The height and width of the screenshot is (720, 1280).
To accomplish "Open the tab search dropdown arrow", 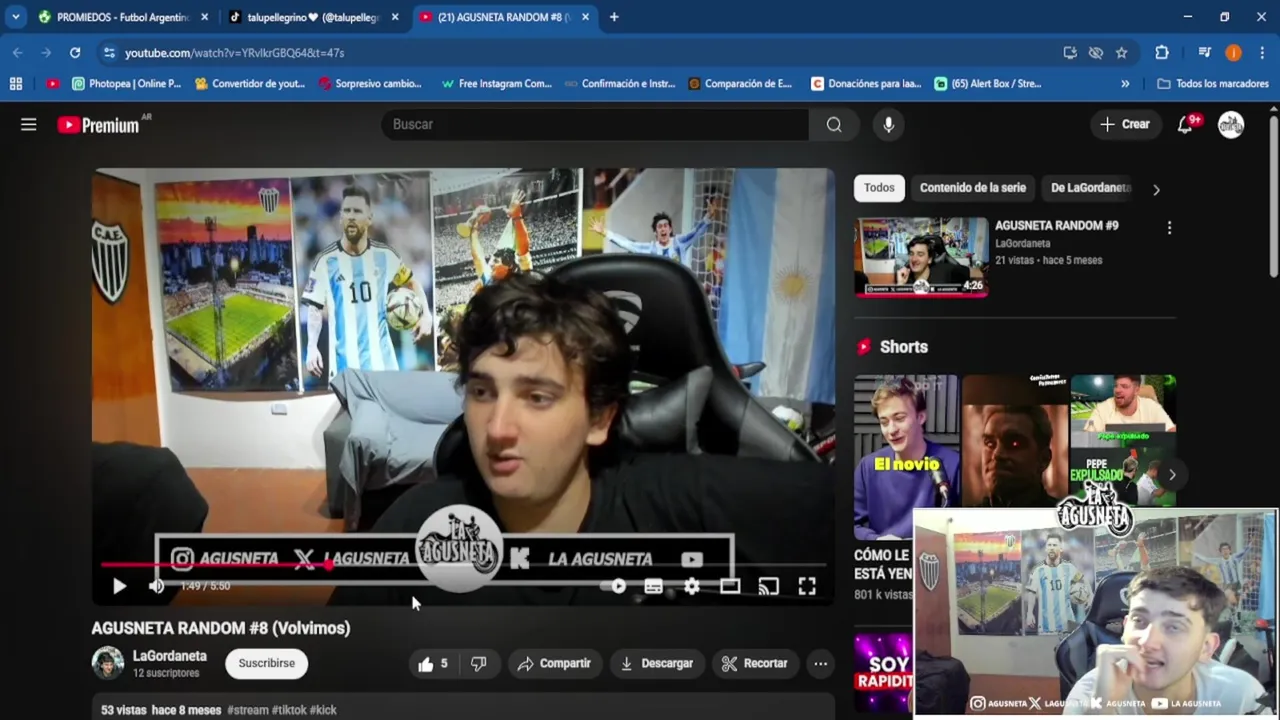I will 15,17.
